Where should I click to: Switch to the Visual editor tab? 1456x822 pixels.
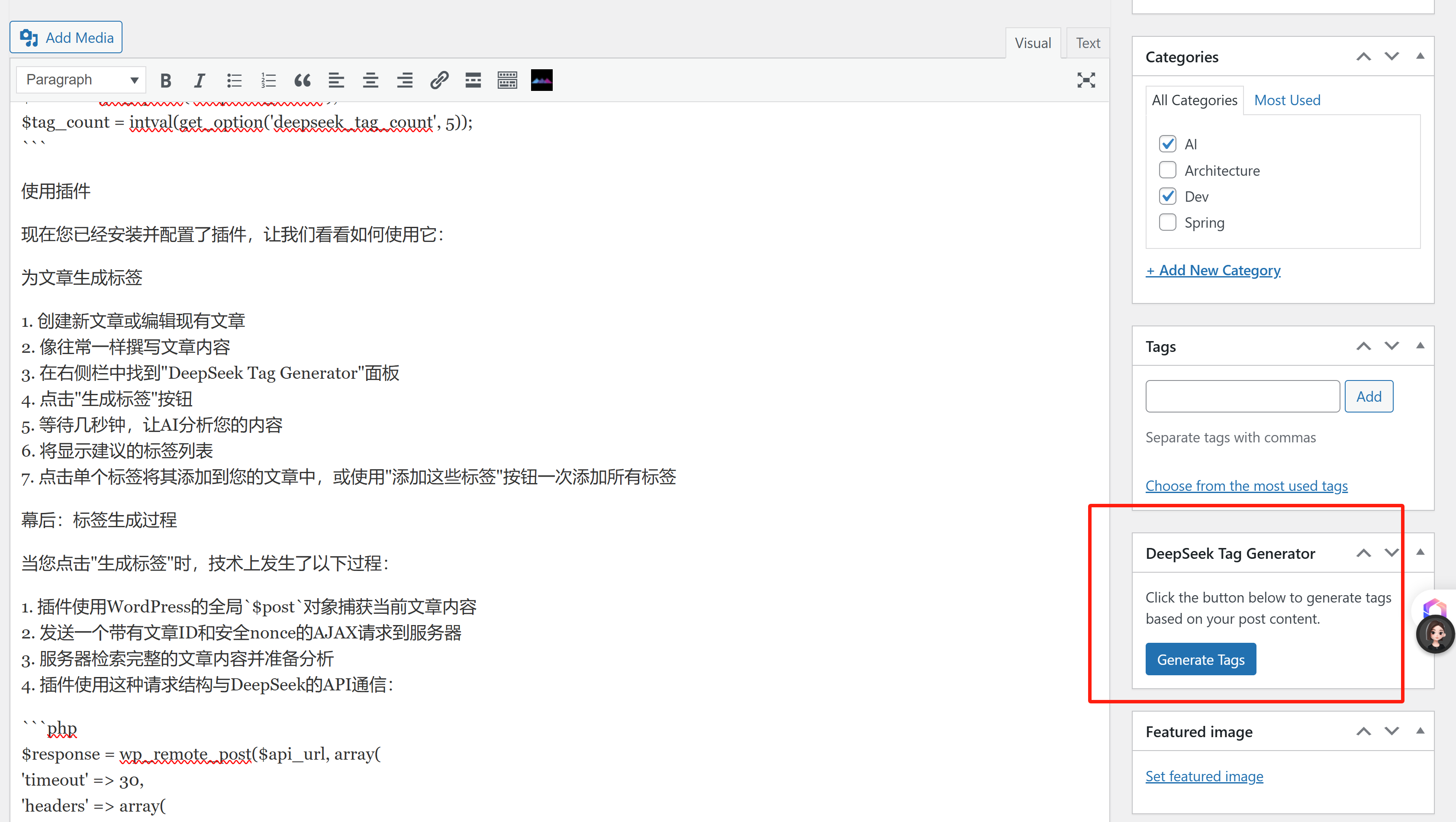pyautogui.click(x=1033, y=43)
